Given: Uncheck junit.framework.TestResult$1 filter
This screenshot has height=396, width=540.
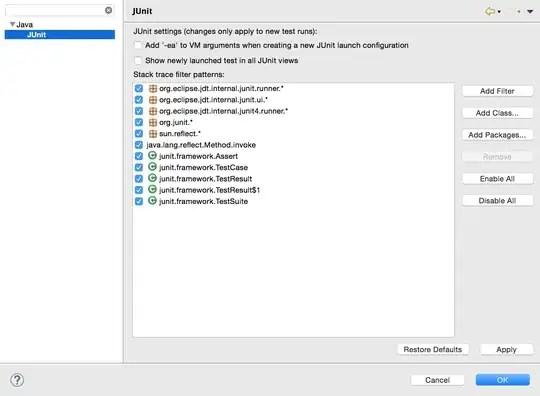Looking at the screenshot, I should [x=139, y=190].
